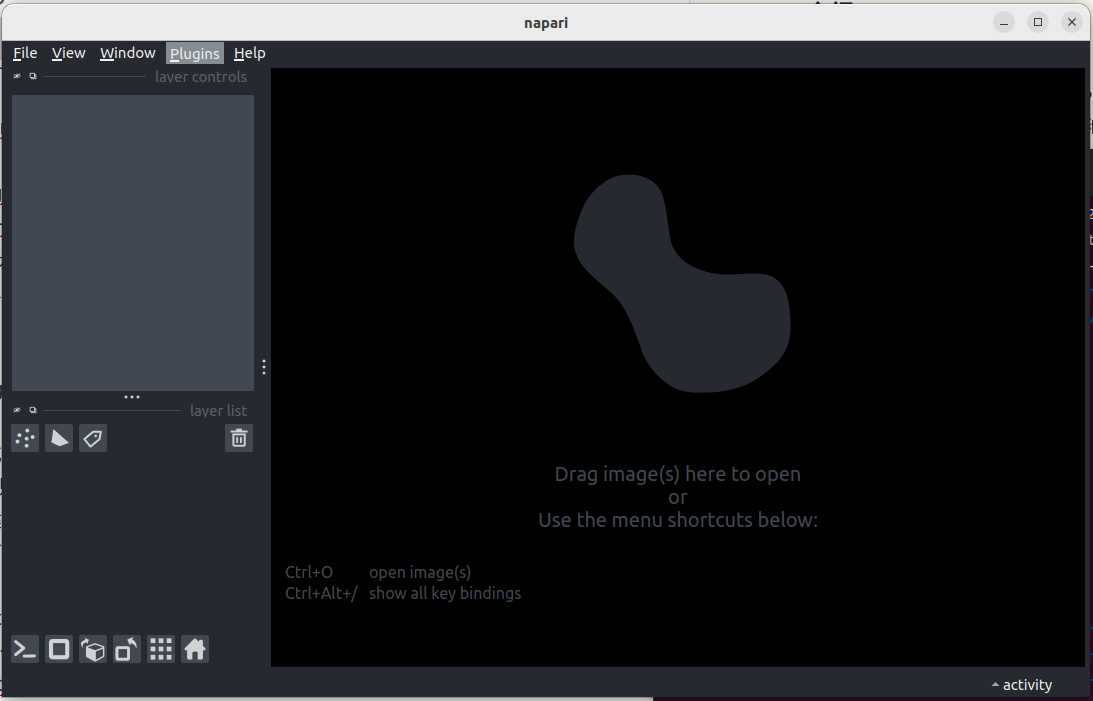The image size is (1093, 701).
Task: Open the Help menu
Action: (250, 53)
